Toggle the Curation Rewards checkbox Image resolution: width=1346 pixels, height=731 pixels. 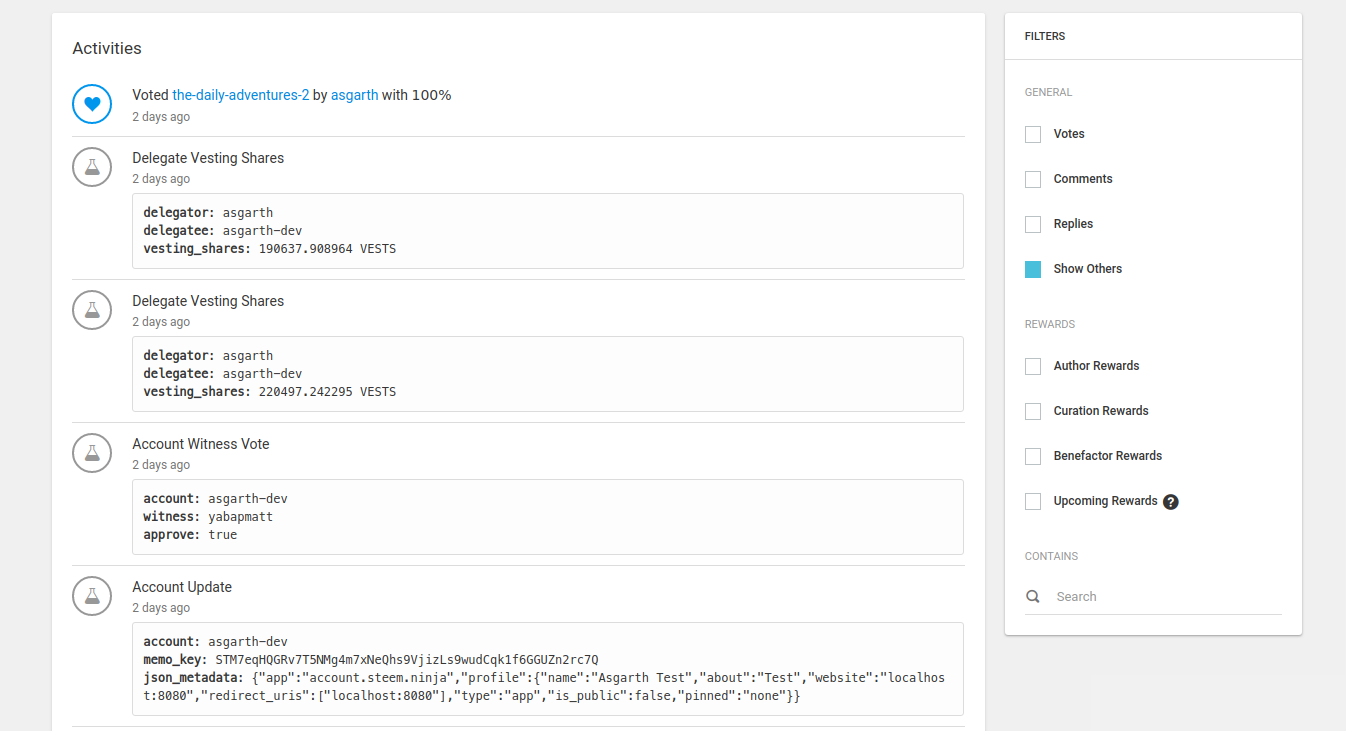pos(1033,411)
